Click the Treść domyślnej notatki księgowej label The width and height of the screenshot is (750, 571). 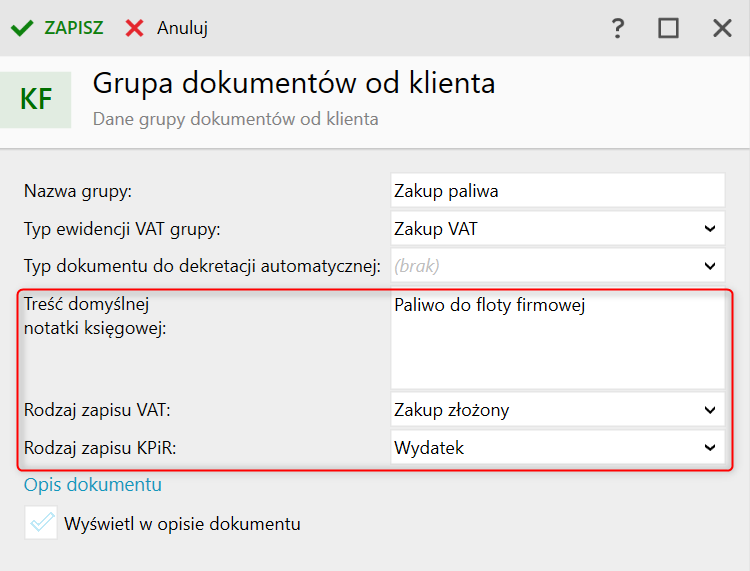[x=94, y=315]
